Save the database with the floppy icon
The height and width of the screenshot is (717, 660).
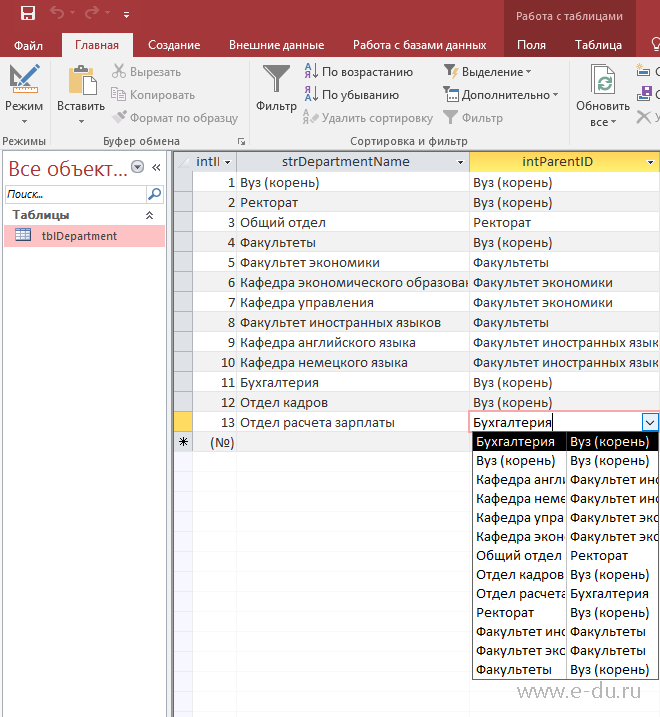tap(28, 13)
